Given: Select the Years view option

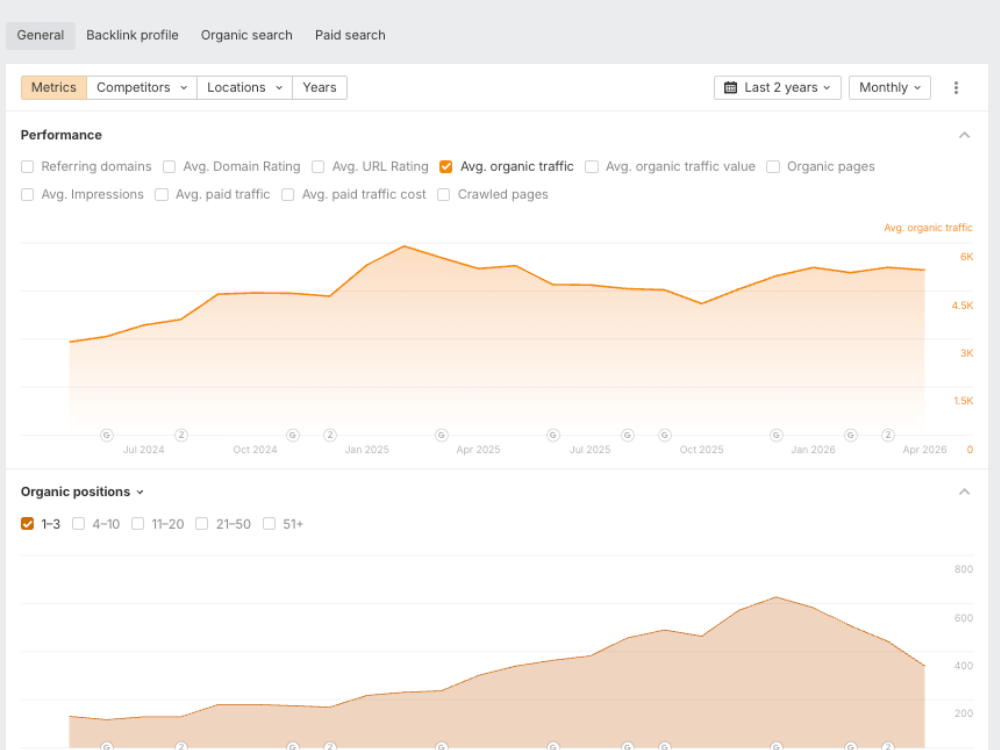Looking at the screenshot, I should tap(319, 87).
